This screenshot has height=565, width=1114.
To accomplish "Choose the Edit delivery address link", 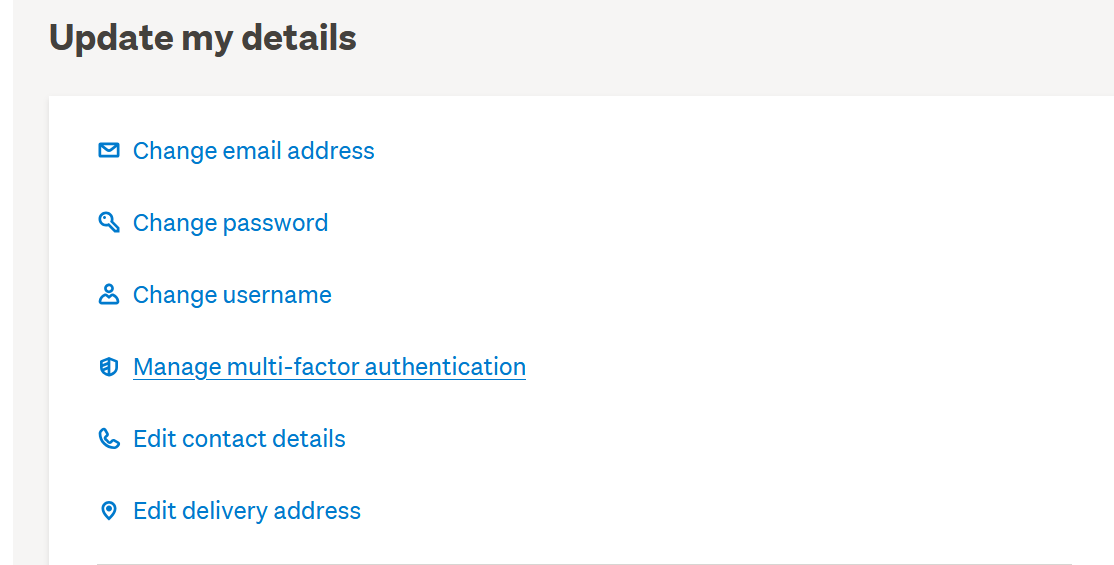I will click(x=246, y=511).
